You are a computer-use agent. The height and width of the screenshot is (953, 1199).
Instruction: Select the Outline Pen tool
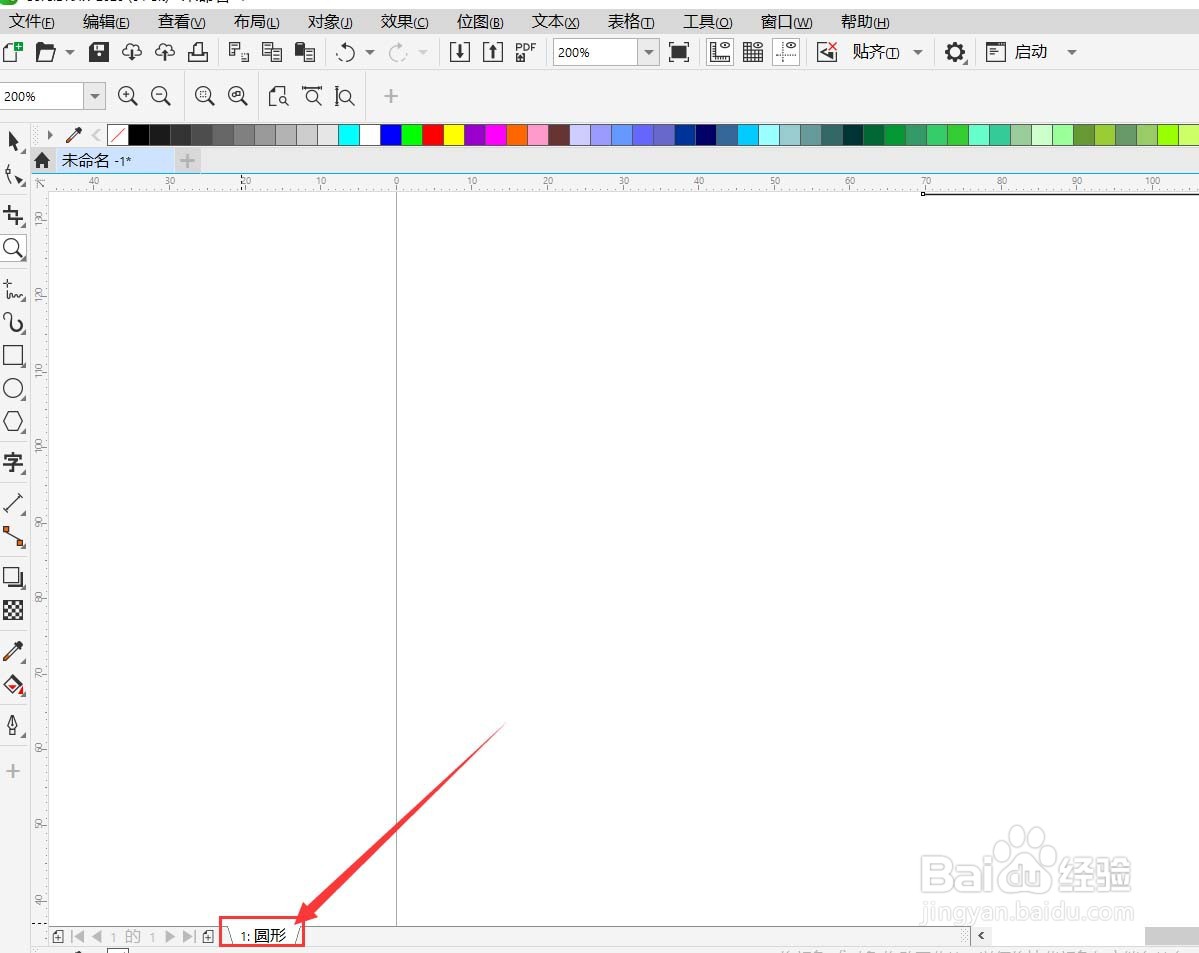(x=14, y=724)
